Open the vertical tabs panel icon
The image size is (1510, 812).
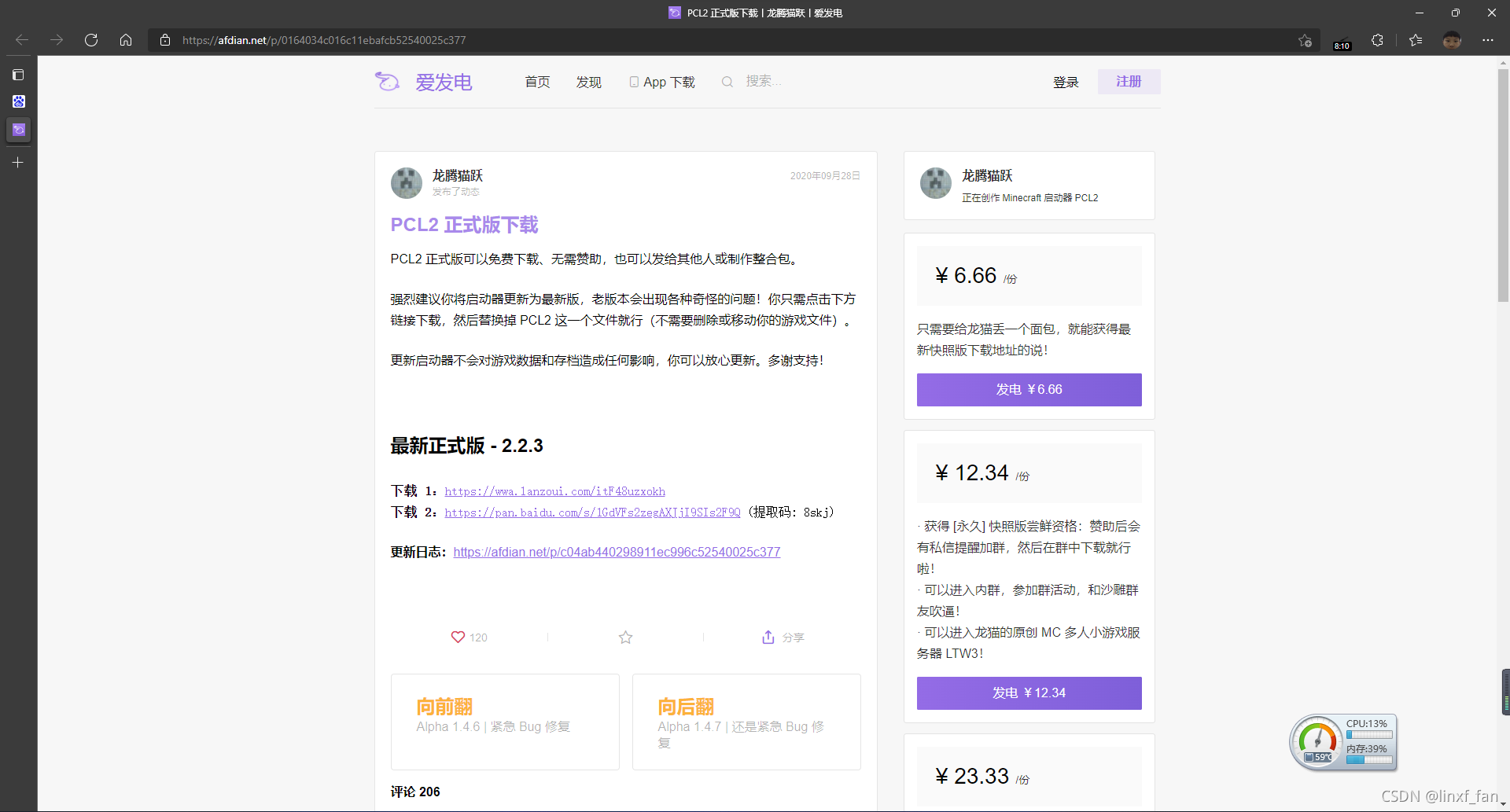tap(18, 75)
